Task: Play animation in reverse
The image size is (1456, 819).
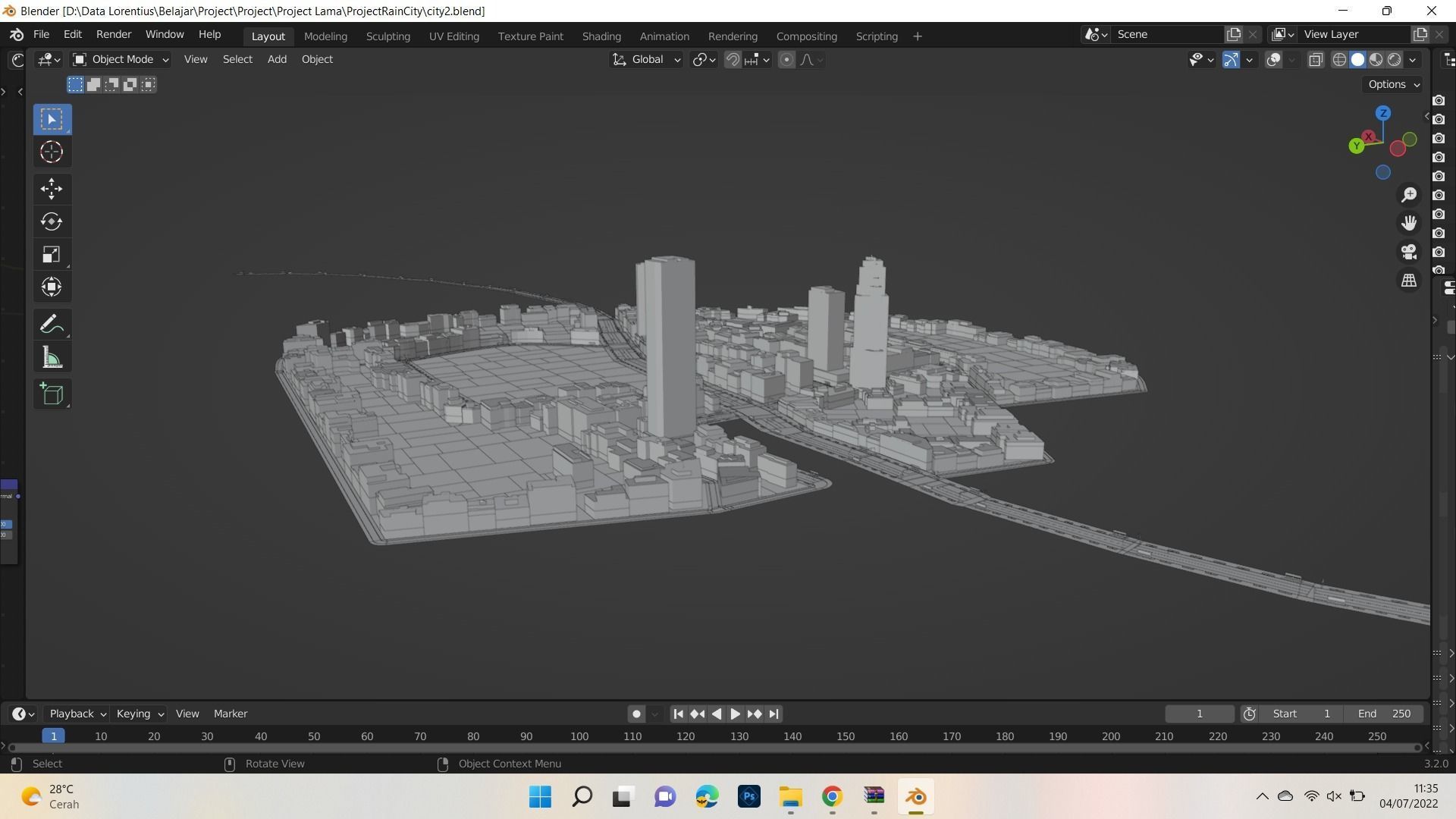Action: [717, 714]
